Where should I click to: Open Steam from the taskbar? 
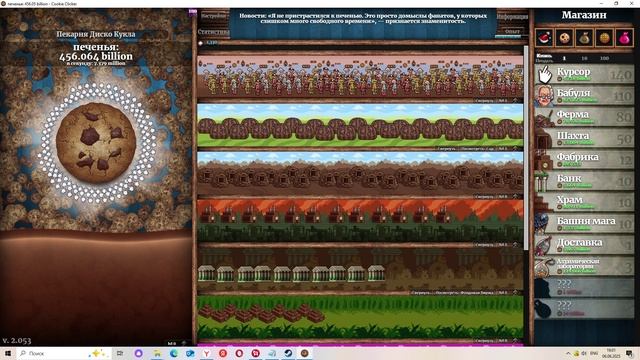288,353
